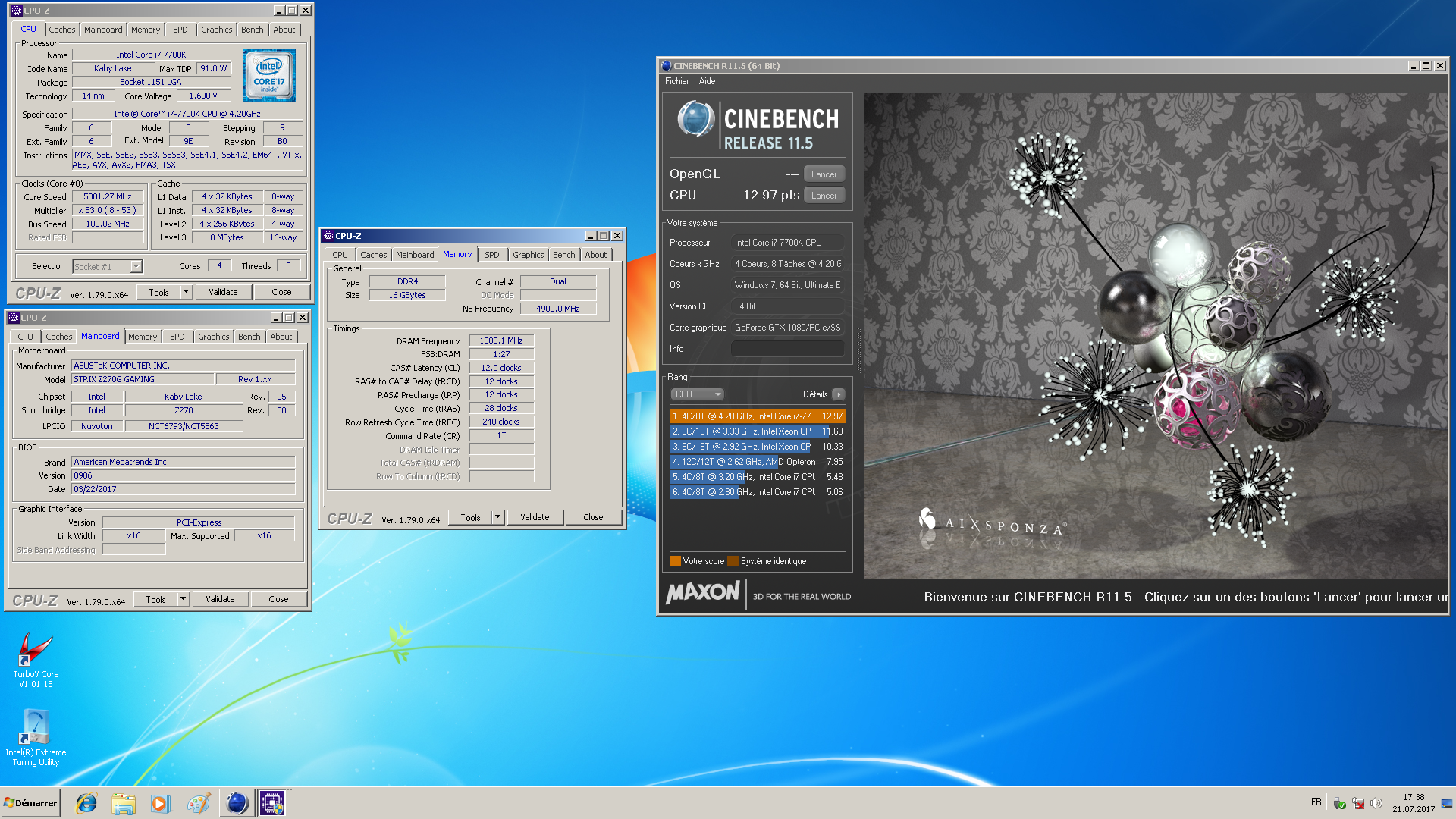This screenshot has height=819, width=1456.
Task: Click the GeForce GTX 1080 graphics card field
Action: 787,328
